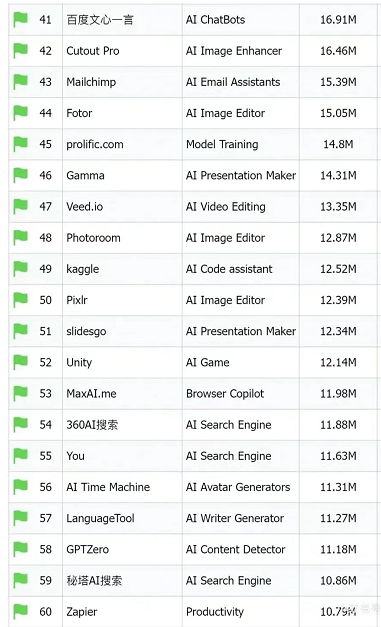The height and width of the screenshot is (627, 381).
Task: Click the green flag beside rank 41
Action: click(21, 20)
